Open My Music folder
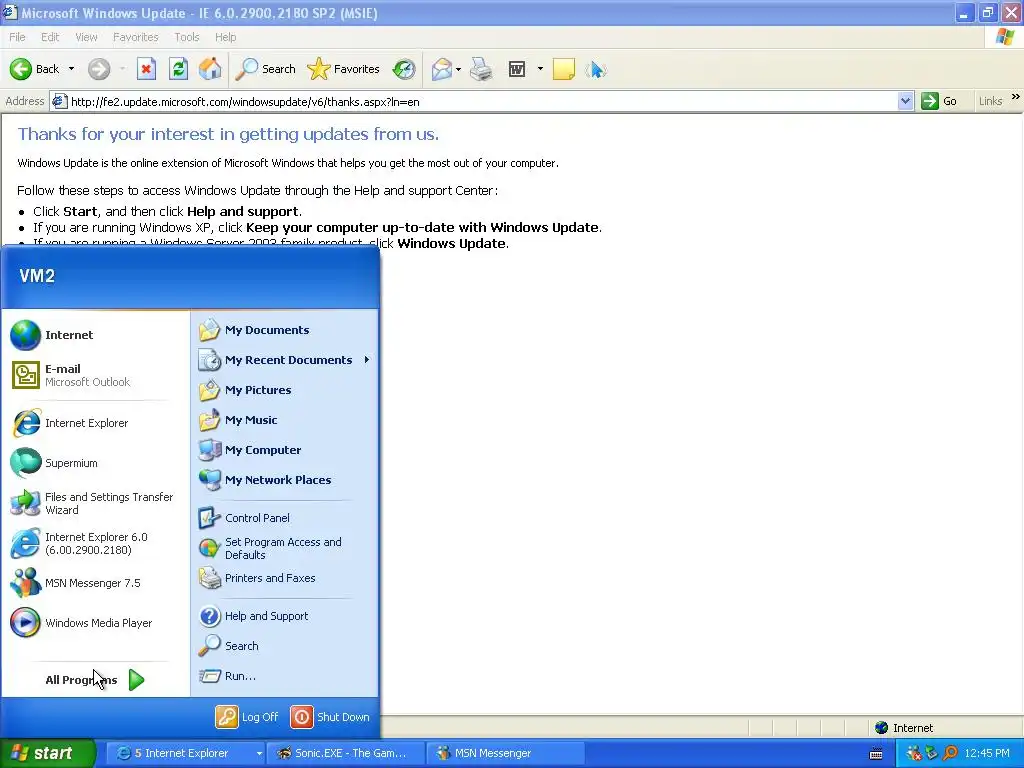1024x768 pixels. point(286,420)
